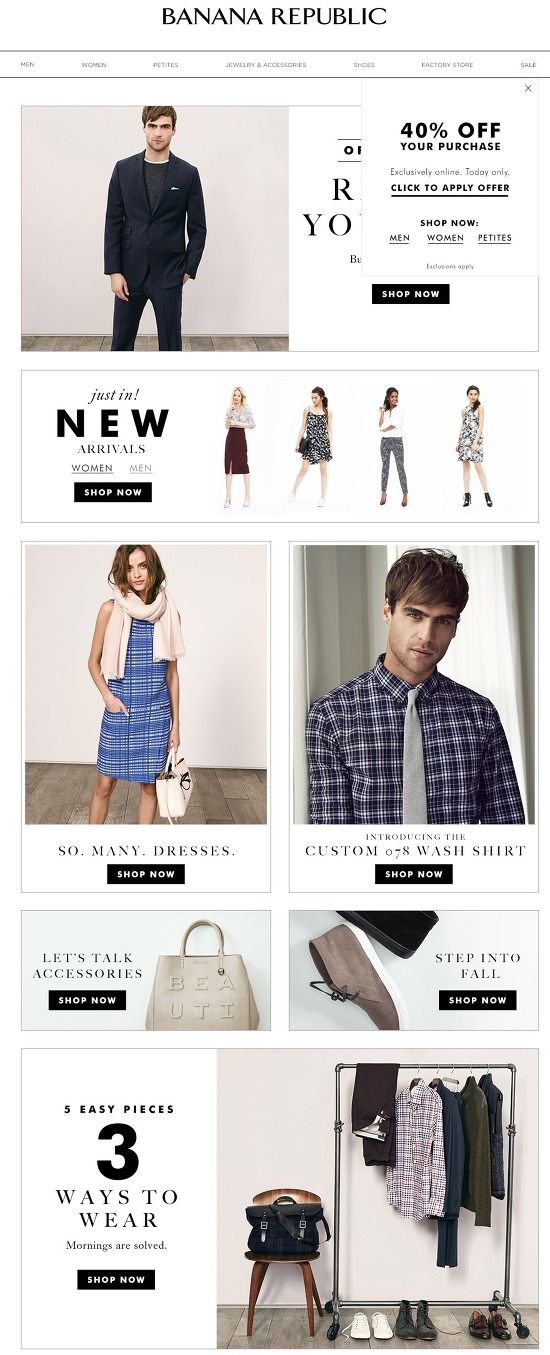Screen dimensions: 550x1355
Task: Shop Petites from the offer popup
Action: click(x=494, y=238)
